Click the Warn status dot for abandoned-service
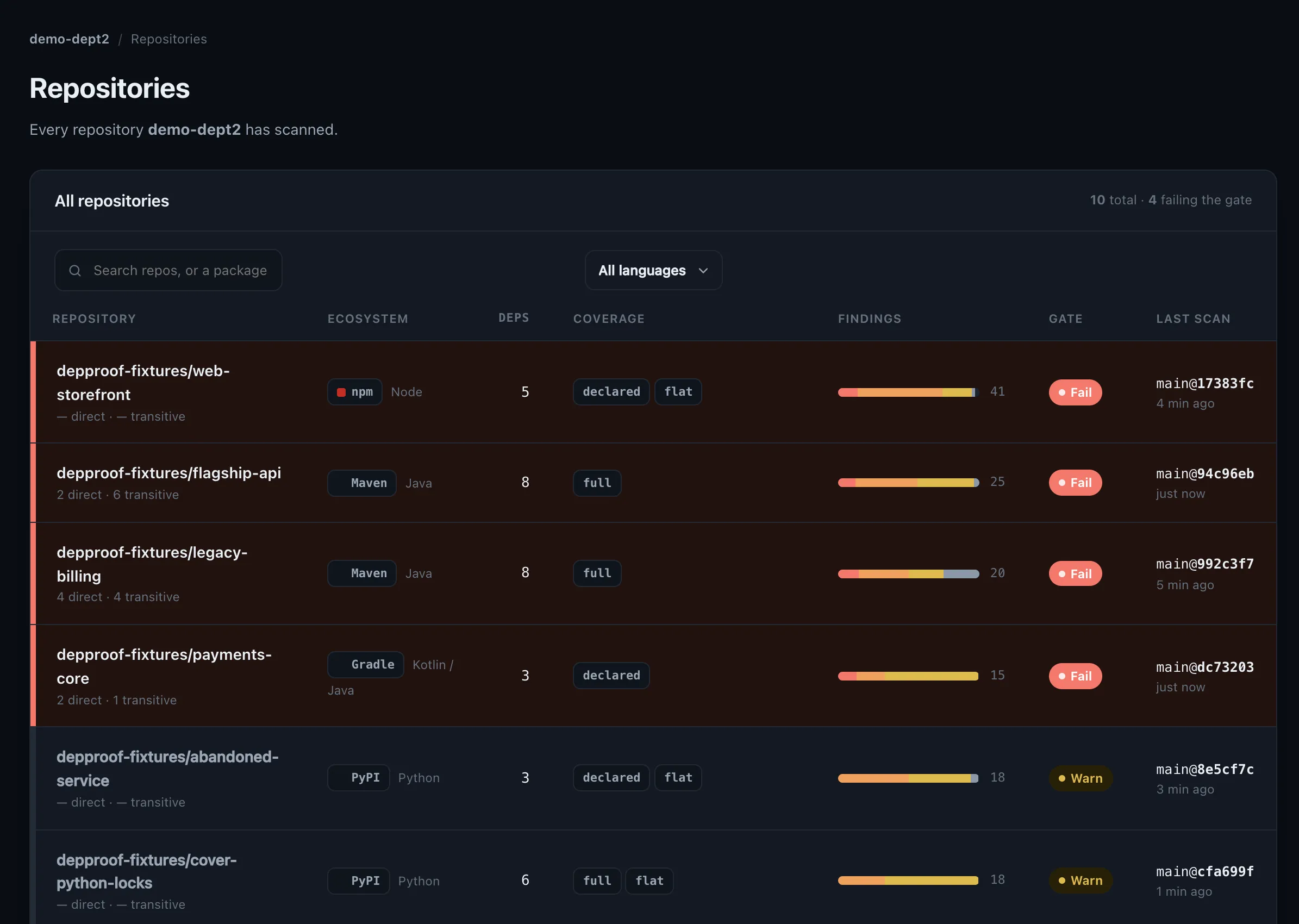Screen dimensions: 1299x924 point(1061,778)
